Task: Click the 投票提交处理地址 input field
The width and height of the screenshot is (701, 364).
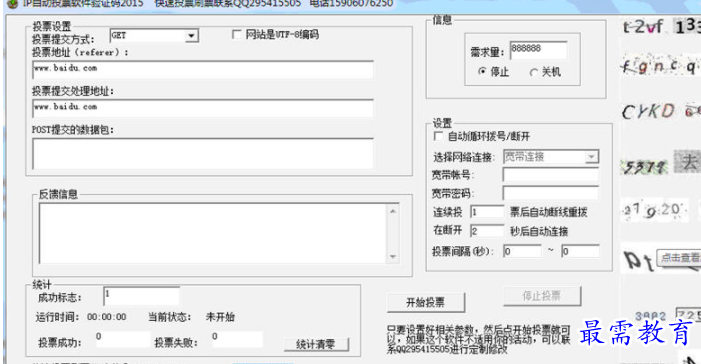Action: [x=203, y=108]
